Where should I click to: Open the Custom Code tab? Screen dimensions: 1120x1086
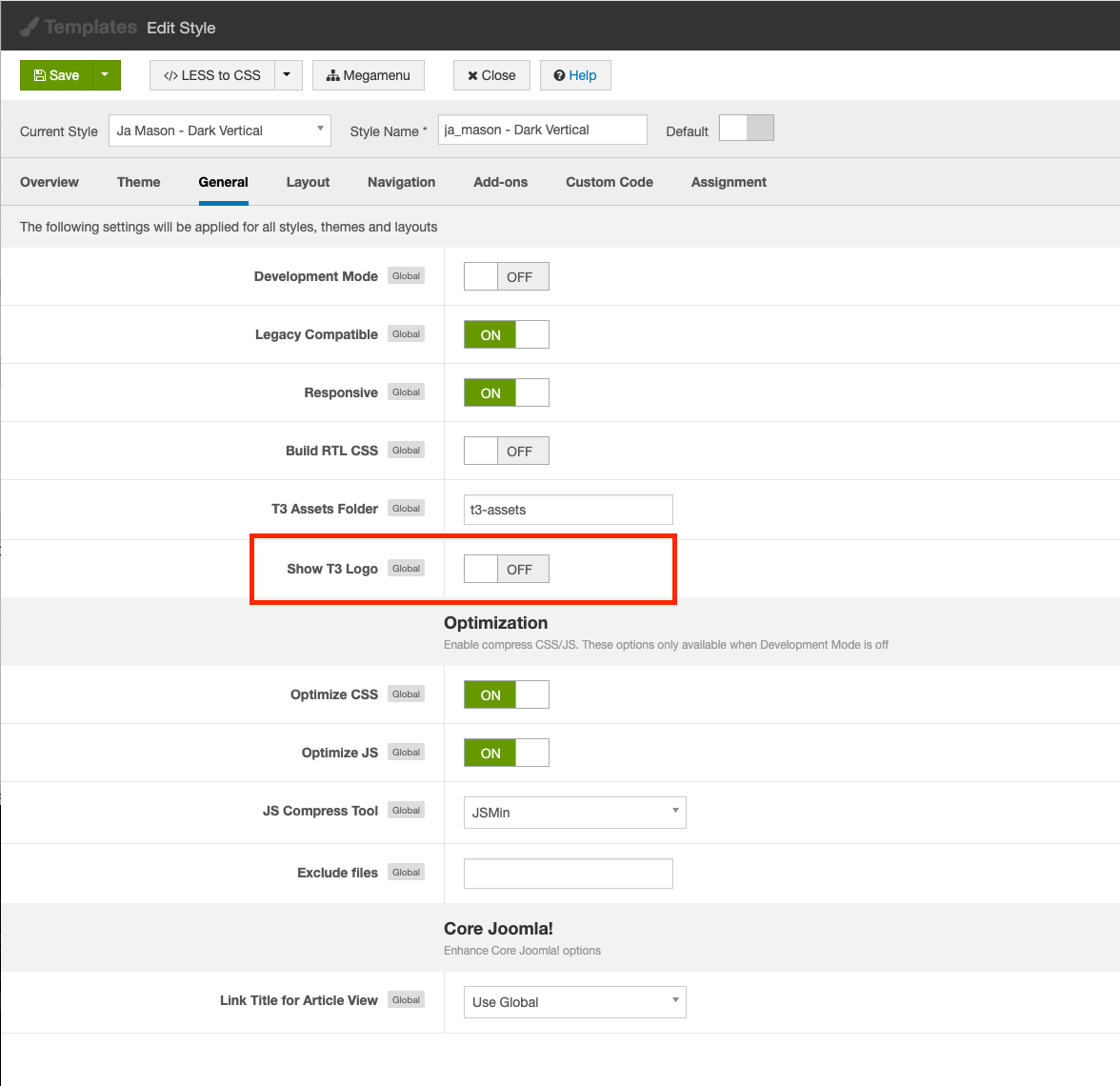click(609, 182)
